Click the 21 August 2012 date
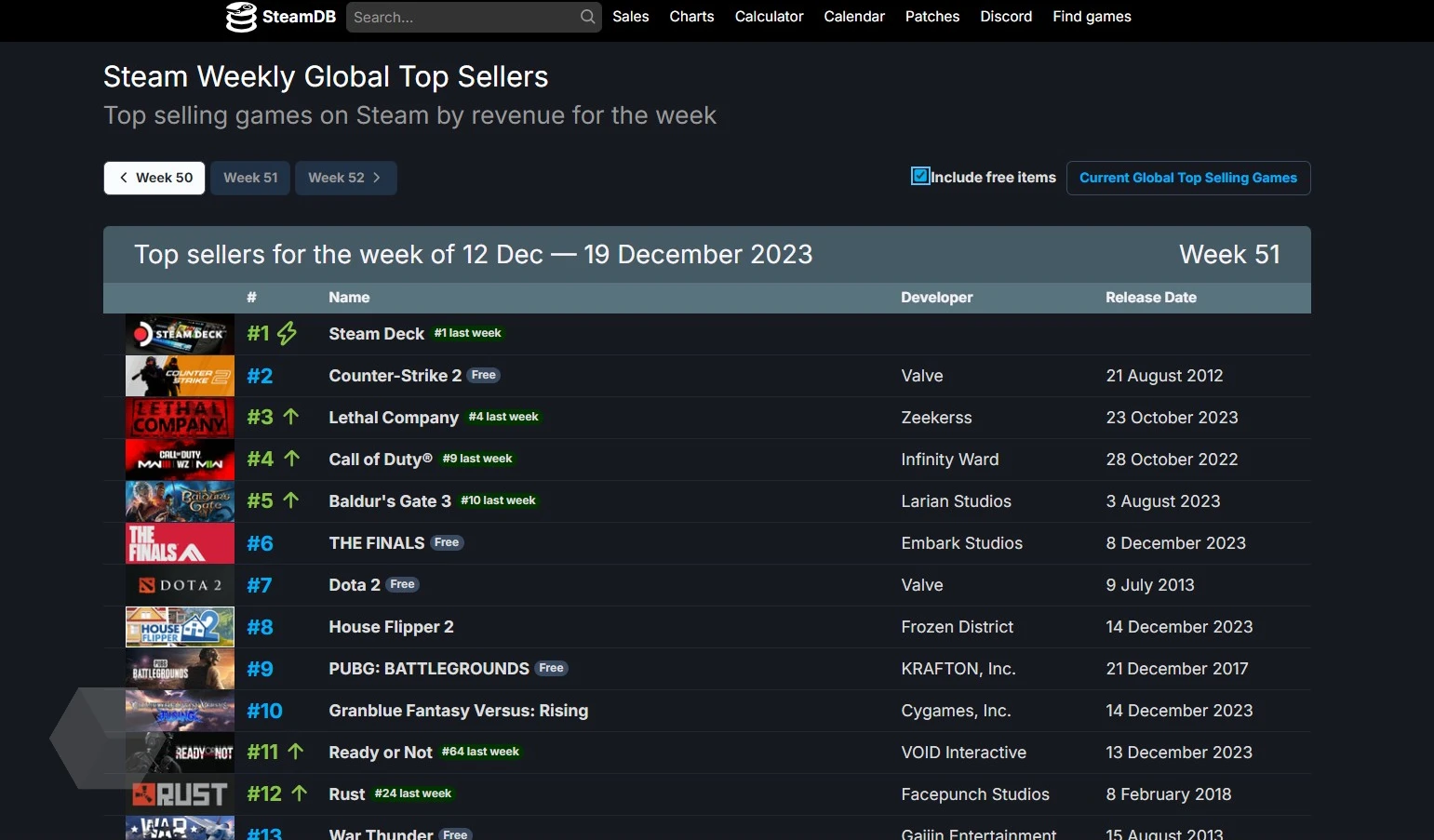 [1164, 376]
